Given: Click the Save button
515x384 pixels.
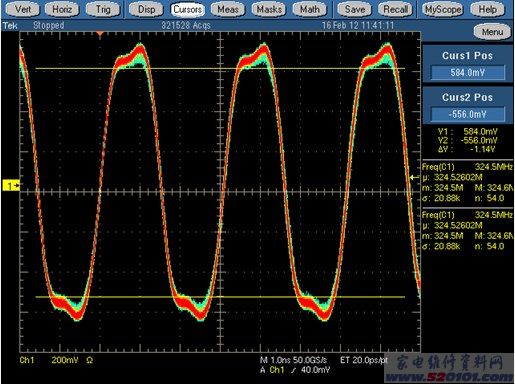Looking at the screenshot, I should click(355, 10).
